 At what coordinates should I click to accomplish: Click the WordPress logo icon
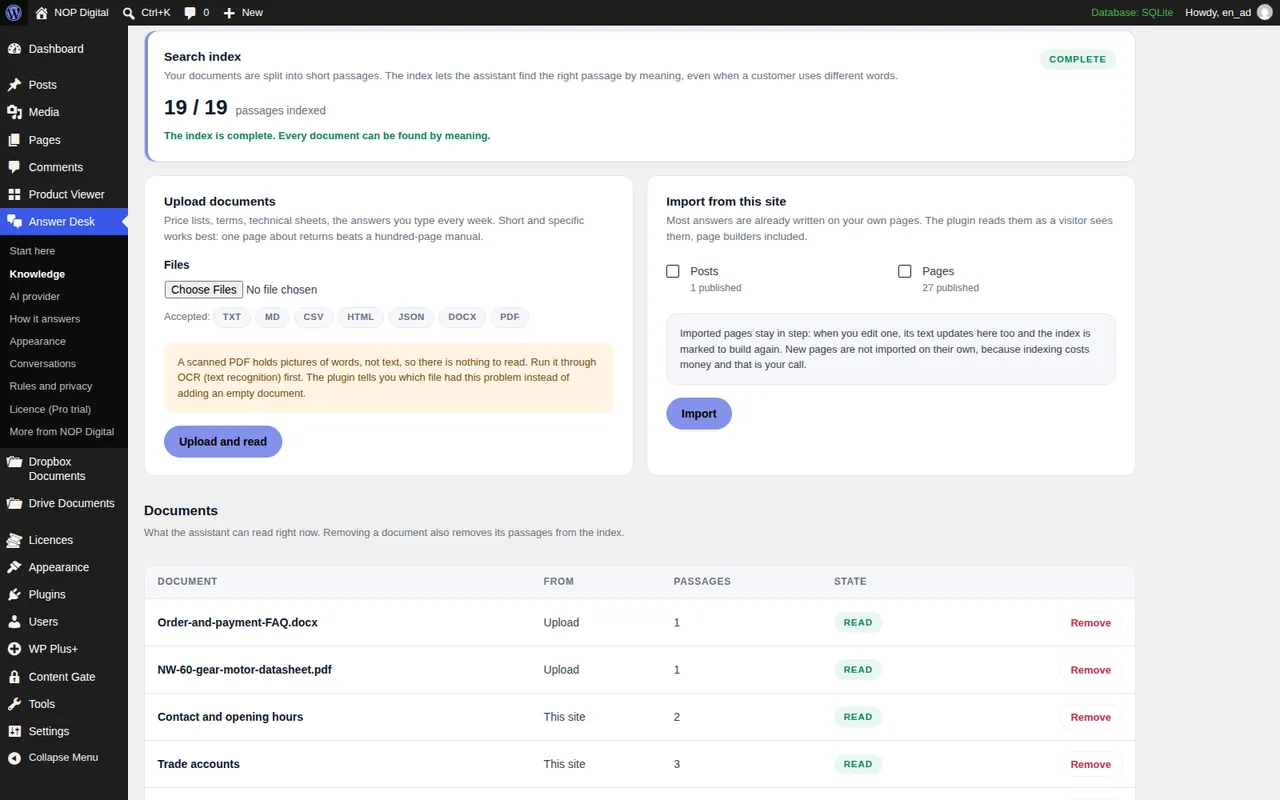click(x=14, y=13)
